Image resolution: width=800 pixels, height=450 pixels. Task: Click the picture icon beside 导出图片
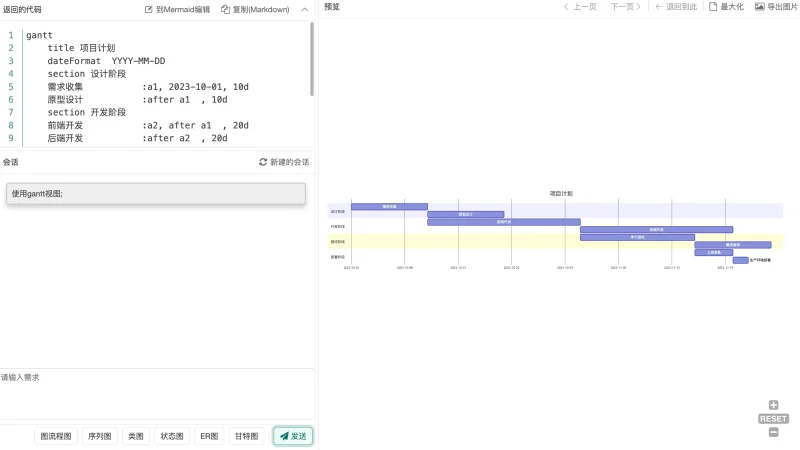click(x=760, y=7)
